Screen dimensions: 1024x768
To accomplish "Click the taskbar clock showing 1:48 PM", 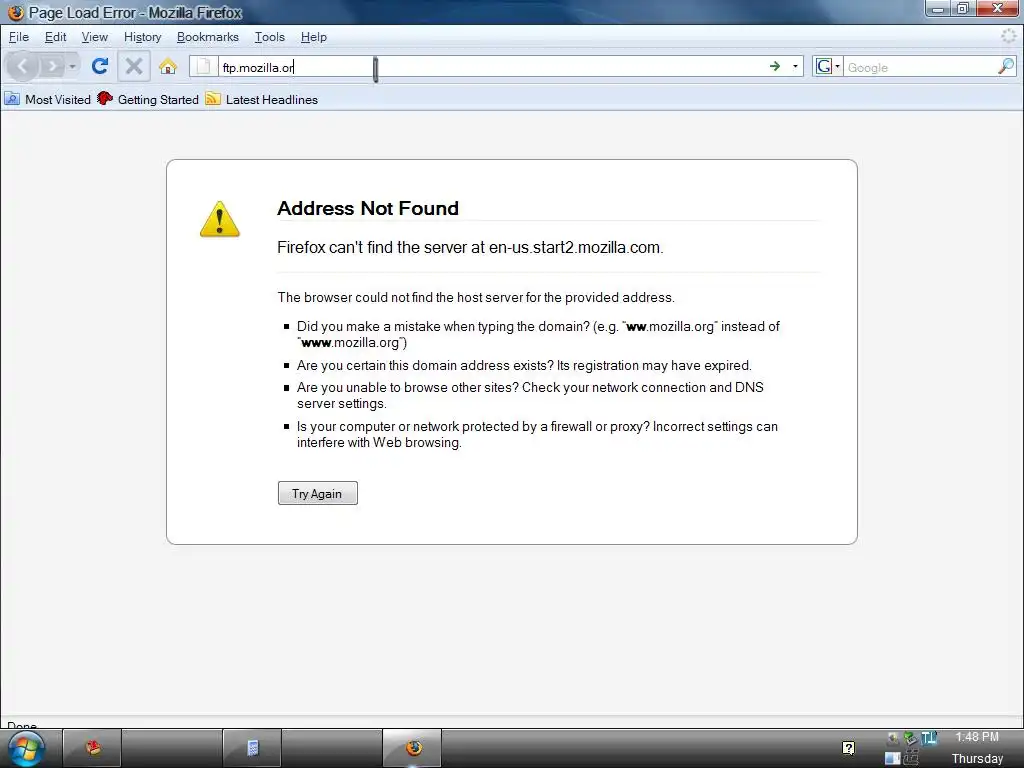I will pyautogui.click(x=977, y=737).
